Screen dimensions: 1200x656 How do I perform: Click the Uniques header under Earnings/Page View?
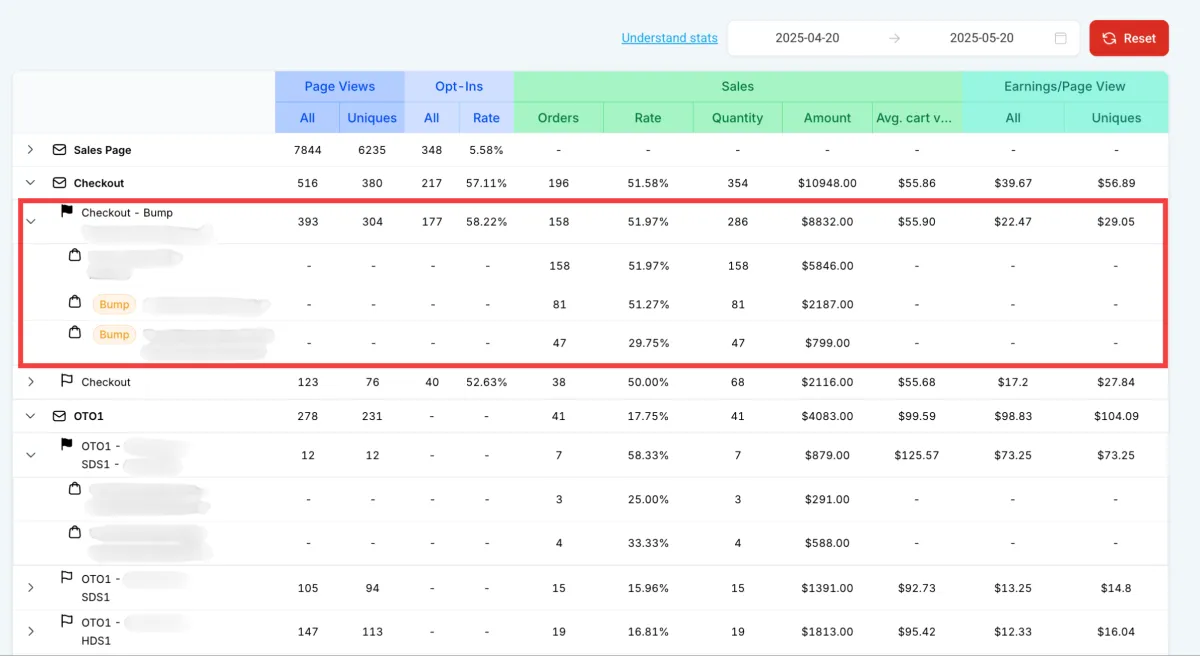(x=1116, y=117)
